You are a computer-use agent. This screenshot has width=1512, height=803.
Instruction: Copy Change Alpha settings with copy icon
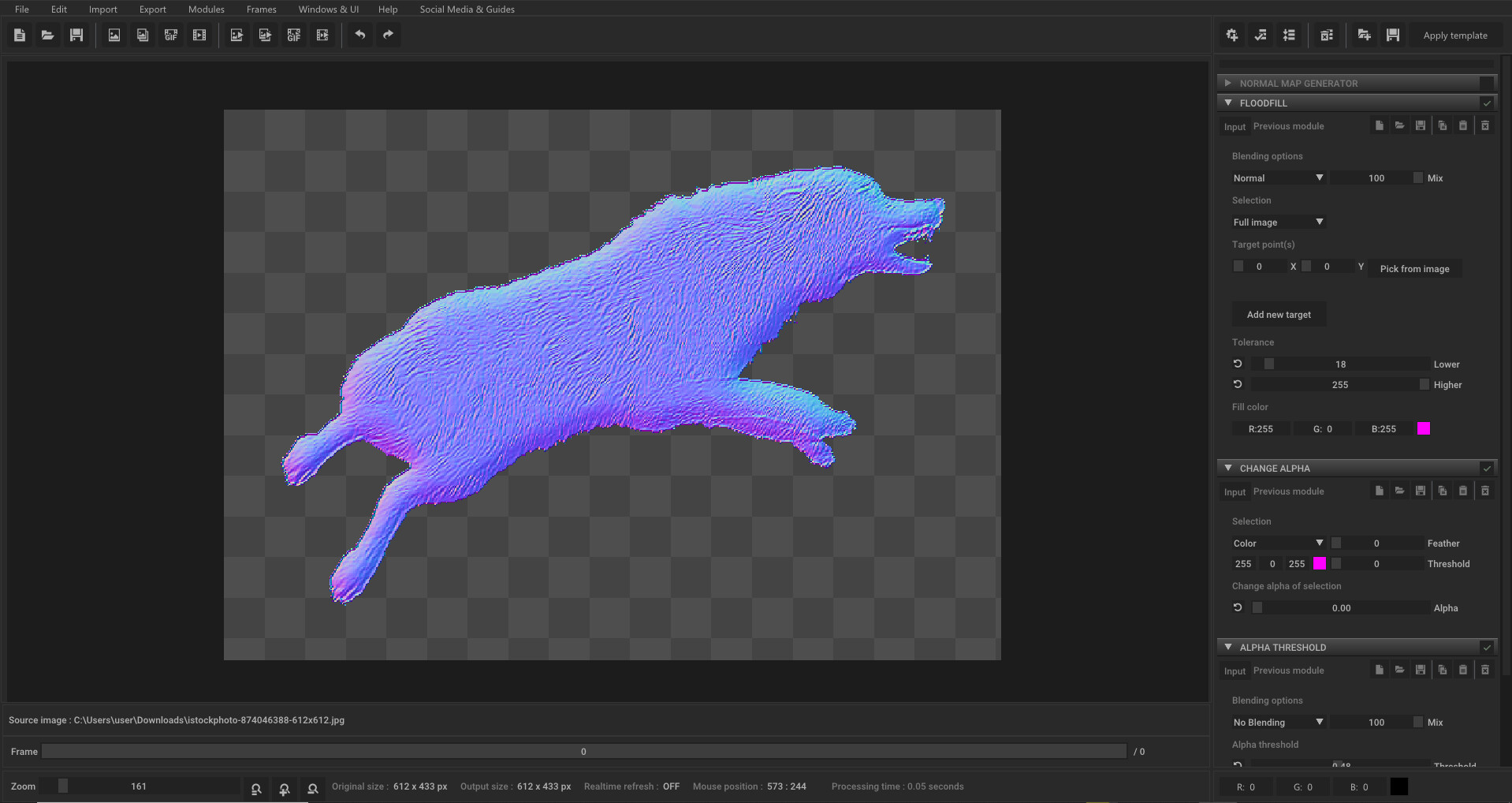point(1443,491)
